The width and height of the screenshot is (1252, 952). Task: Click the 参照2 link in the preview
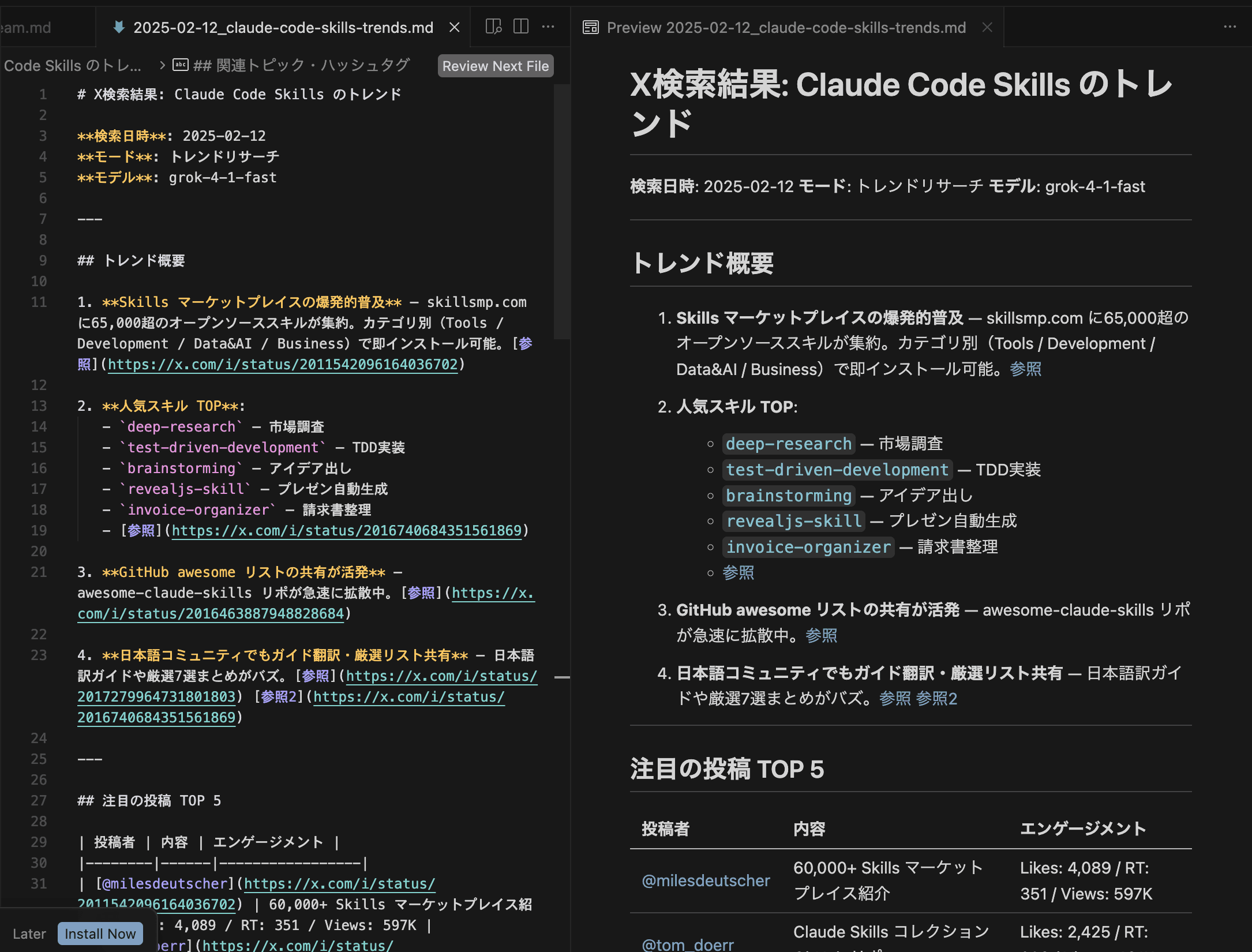[938, 698]
